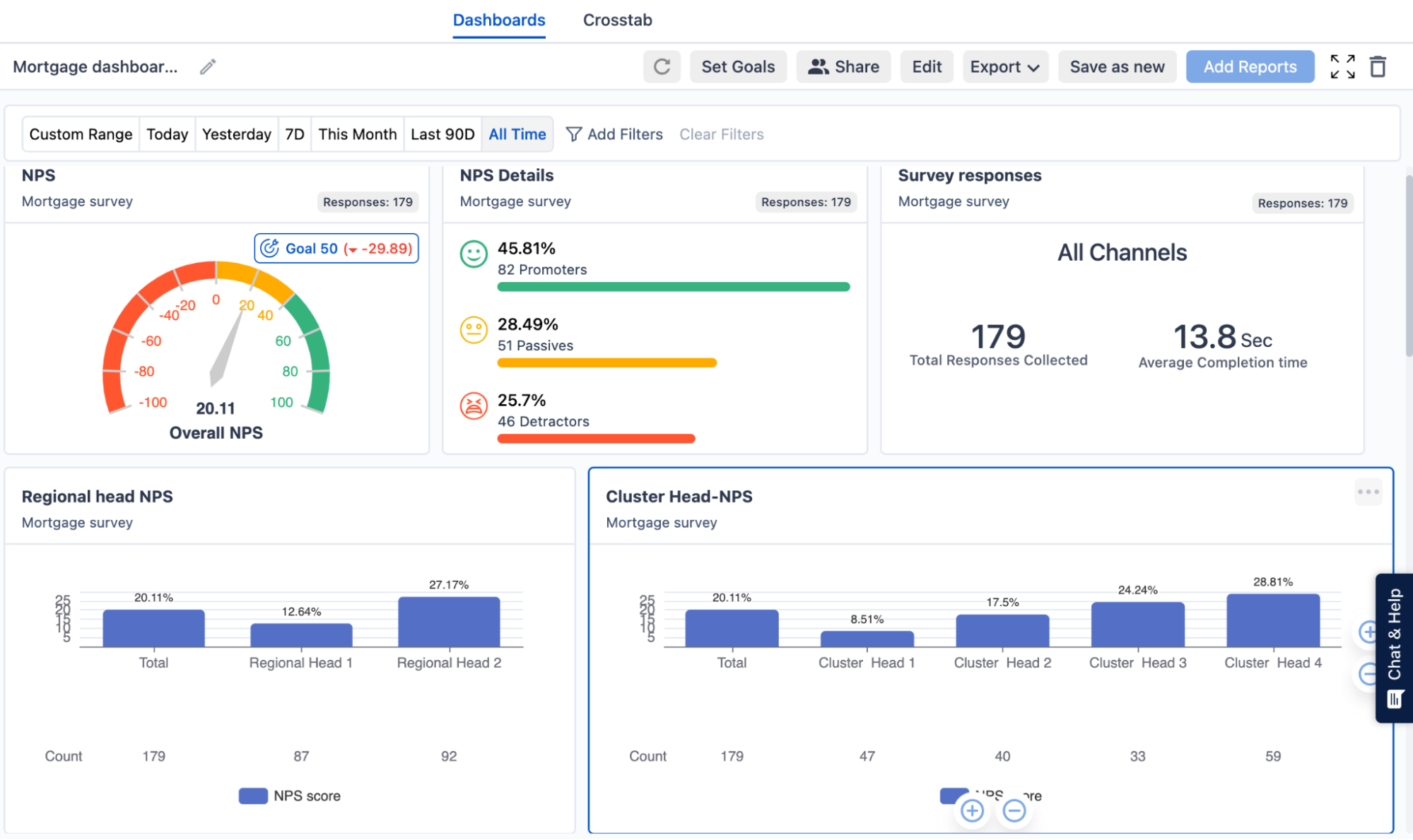Click the Goal 50 indicator on NPS gauge
This screenshot has width=1413, height=840.
tap(335, 249)
